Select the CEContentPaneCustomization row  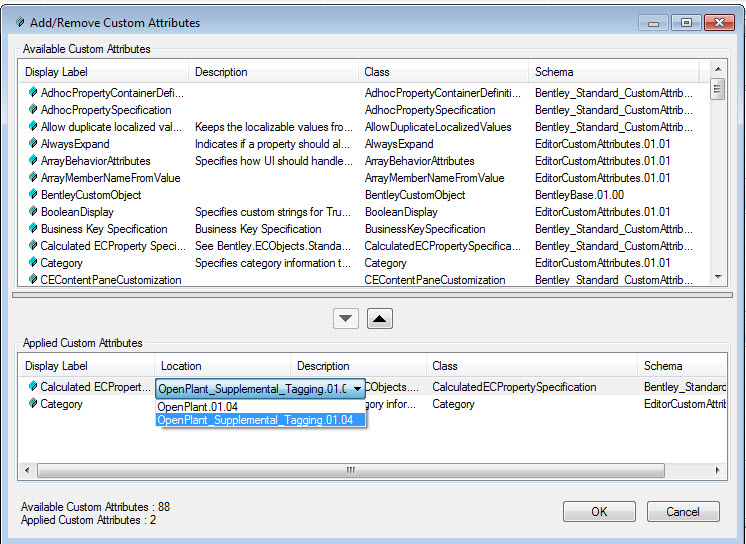tap(110, 280)
